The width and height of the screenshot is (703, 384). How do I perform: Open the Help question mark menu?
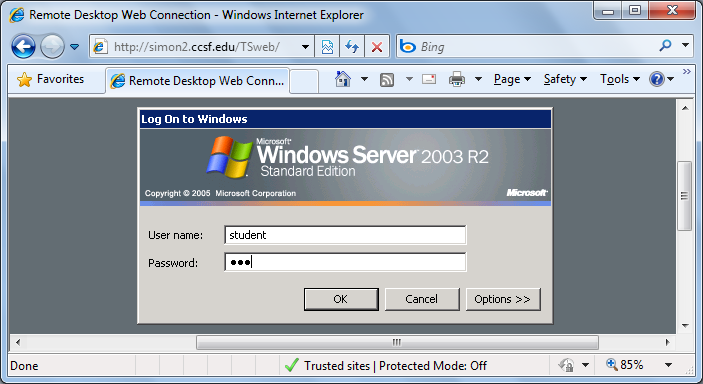[x=661, y=79]
